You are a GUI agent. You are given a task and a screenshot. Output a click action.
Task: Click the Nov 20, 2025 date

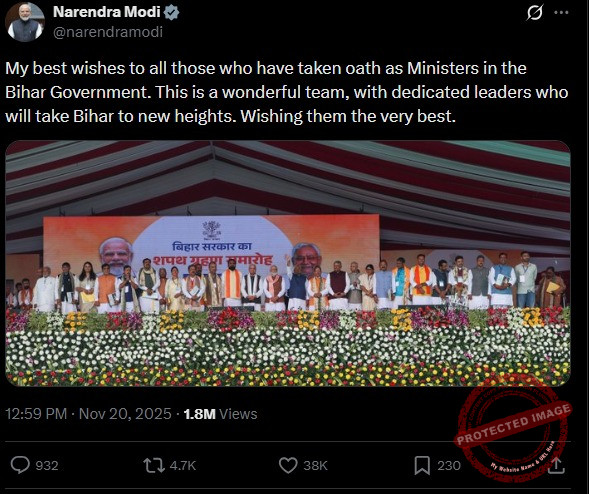(125, 414)
